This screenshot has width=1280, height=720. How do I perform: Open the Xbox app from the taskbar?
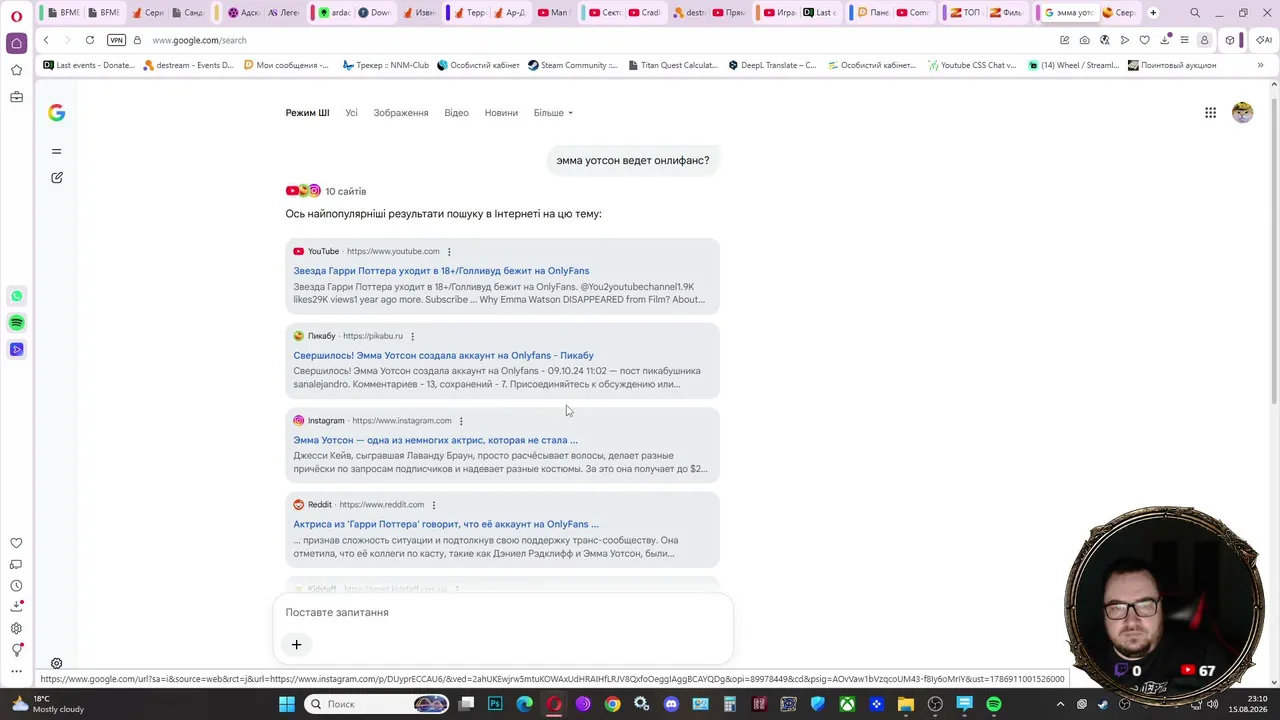click(847, 704)
